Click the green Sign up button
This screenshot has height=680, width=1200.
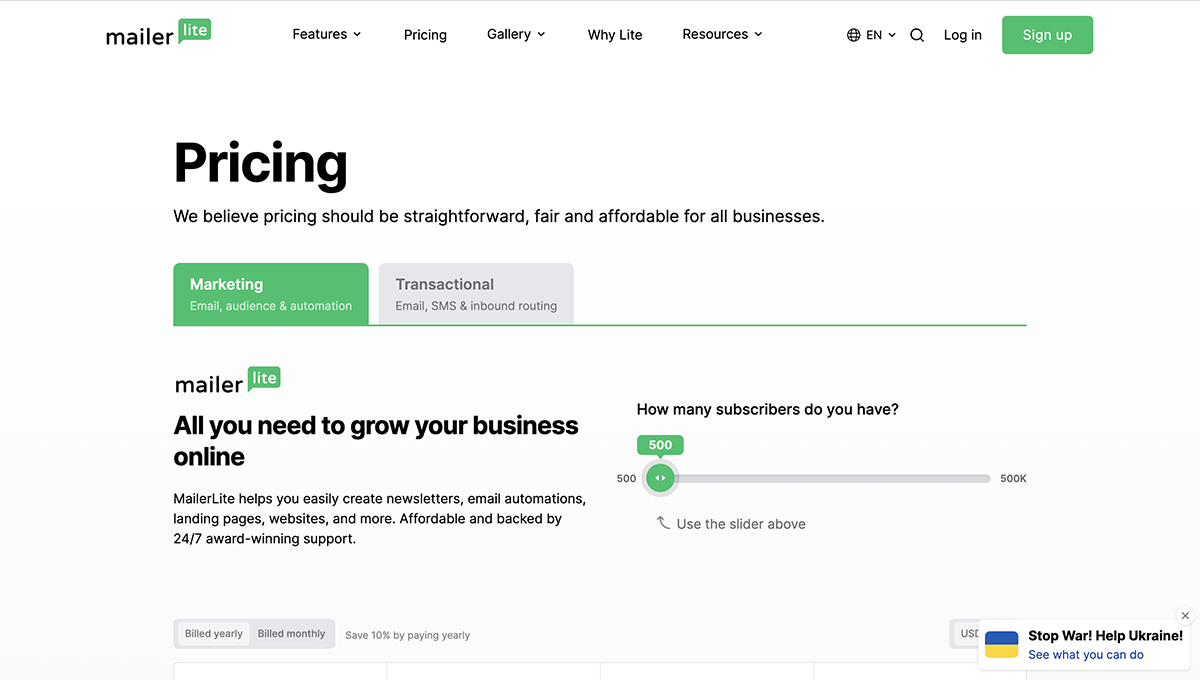(x=1047, y=35)
